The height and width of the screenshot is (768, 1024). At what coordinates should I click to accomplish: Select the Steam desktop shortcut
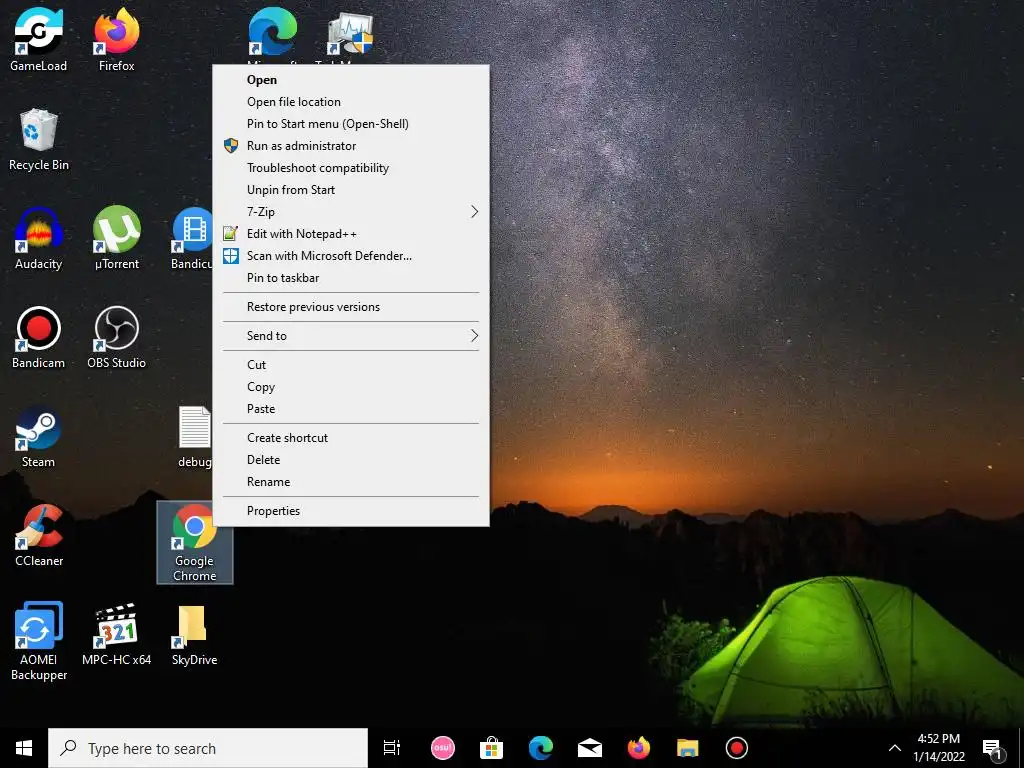pyautogui.click(x=39, y=436)
